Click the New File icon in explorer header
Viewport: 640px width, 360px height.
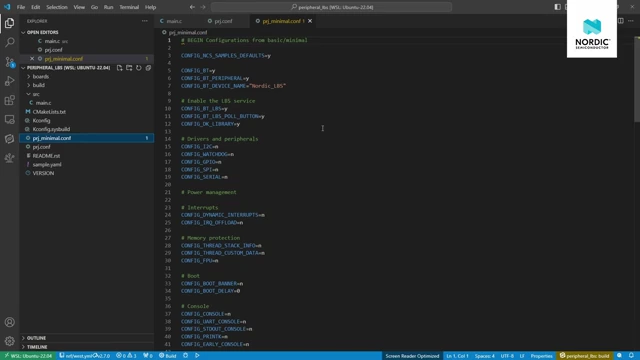[119, 68]
